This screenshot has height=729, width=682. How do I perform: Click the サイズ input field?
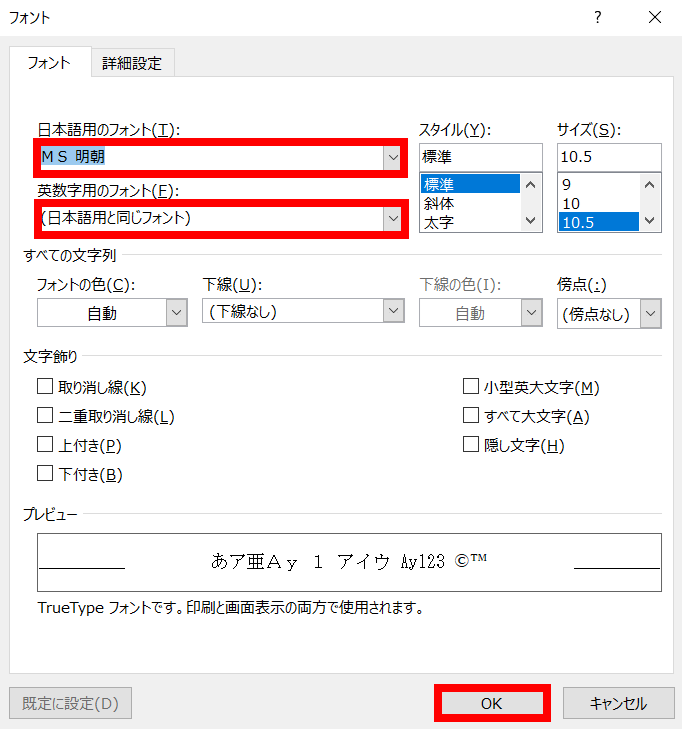609,157
